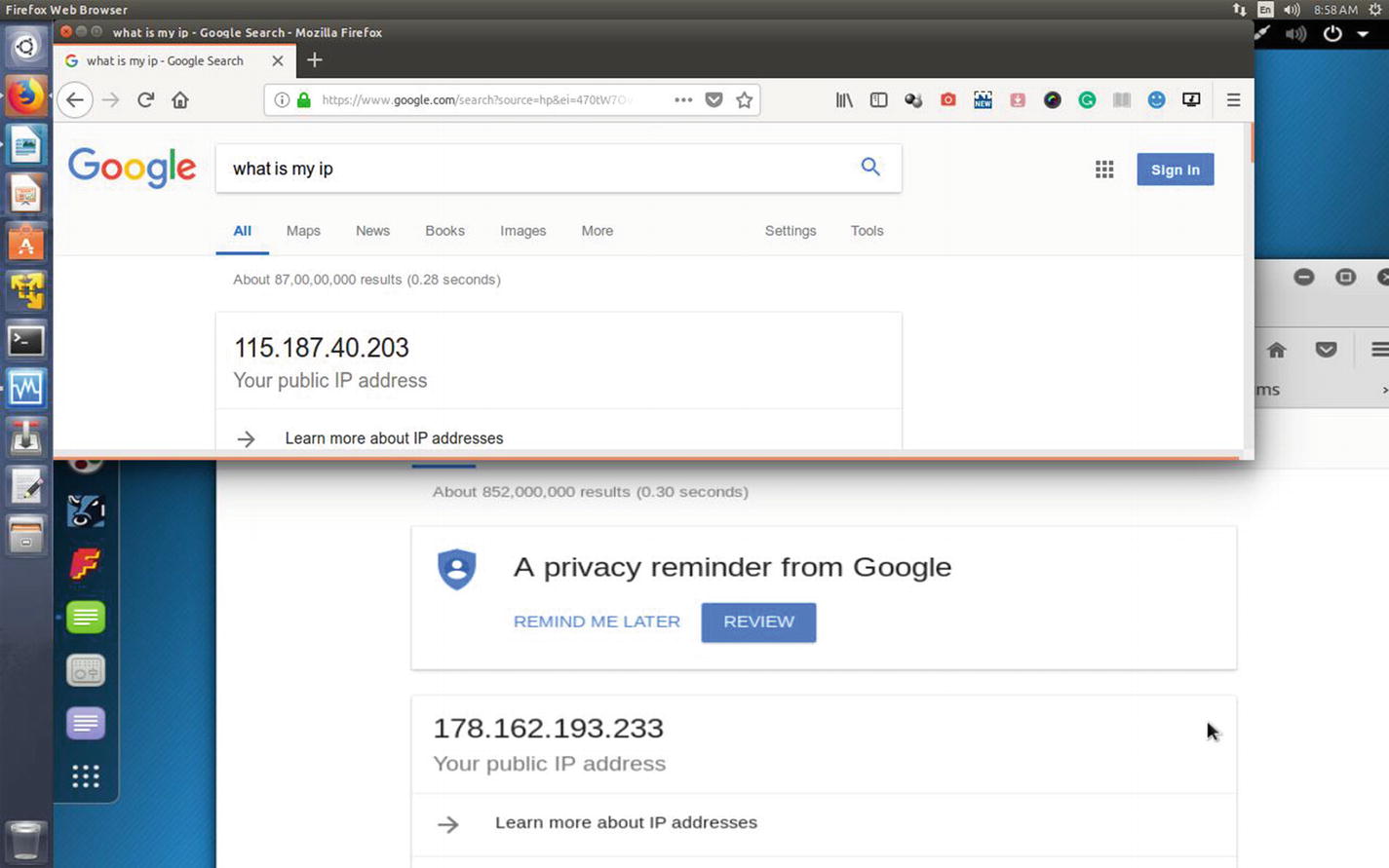
Task: Reload the page with the refresh icon
Action: tap(145, 99)
